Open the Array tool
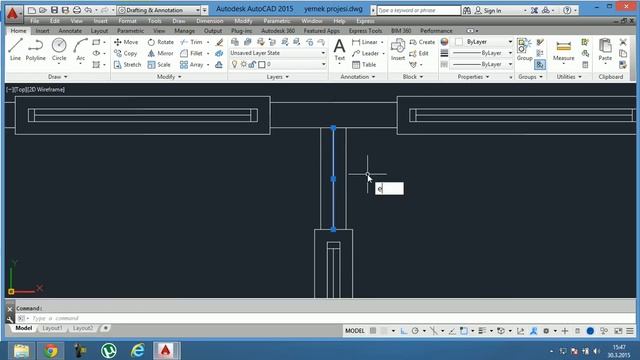Viewport: 640px width, 360px height. tap(192, 65)
